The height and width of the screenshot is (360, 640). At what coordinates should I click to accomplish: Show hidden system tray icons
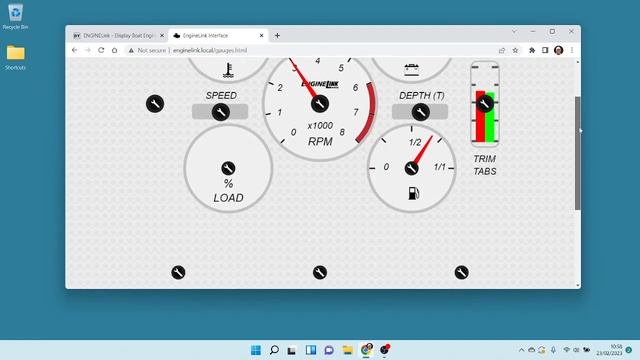521,350
